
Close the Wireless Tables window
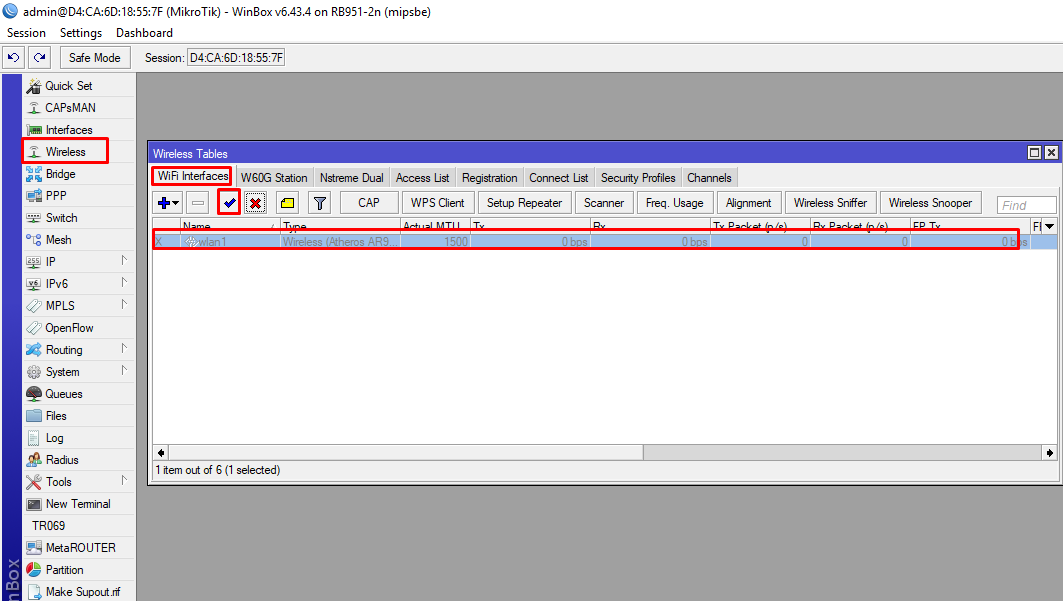point(1051,152)
